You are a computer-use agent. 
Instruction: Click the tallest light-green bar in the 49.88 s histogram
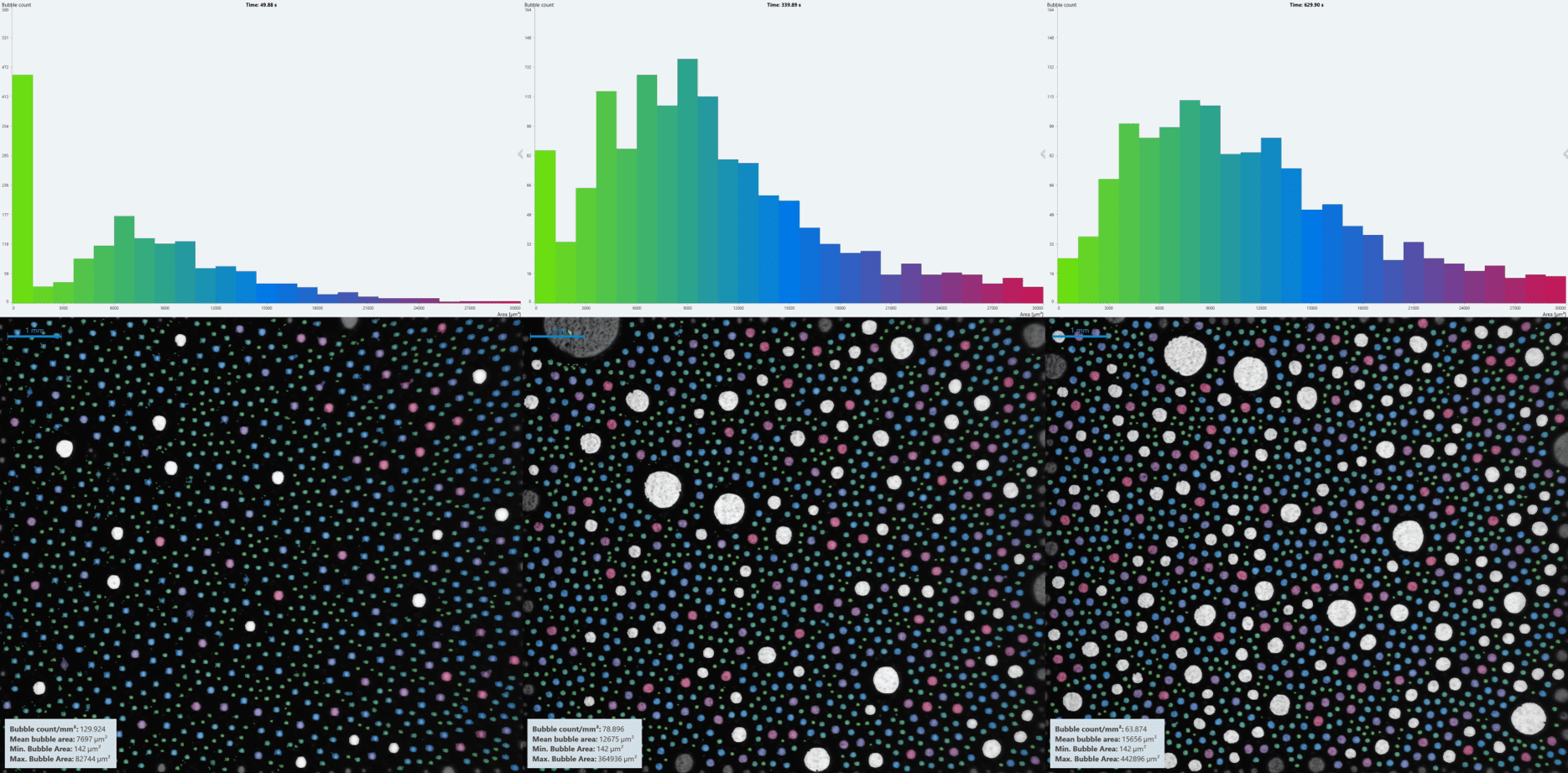23,189
